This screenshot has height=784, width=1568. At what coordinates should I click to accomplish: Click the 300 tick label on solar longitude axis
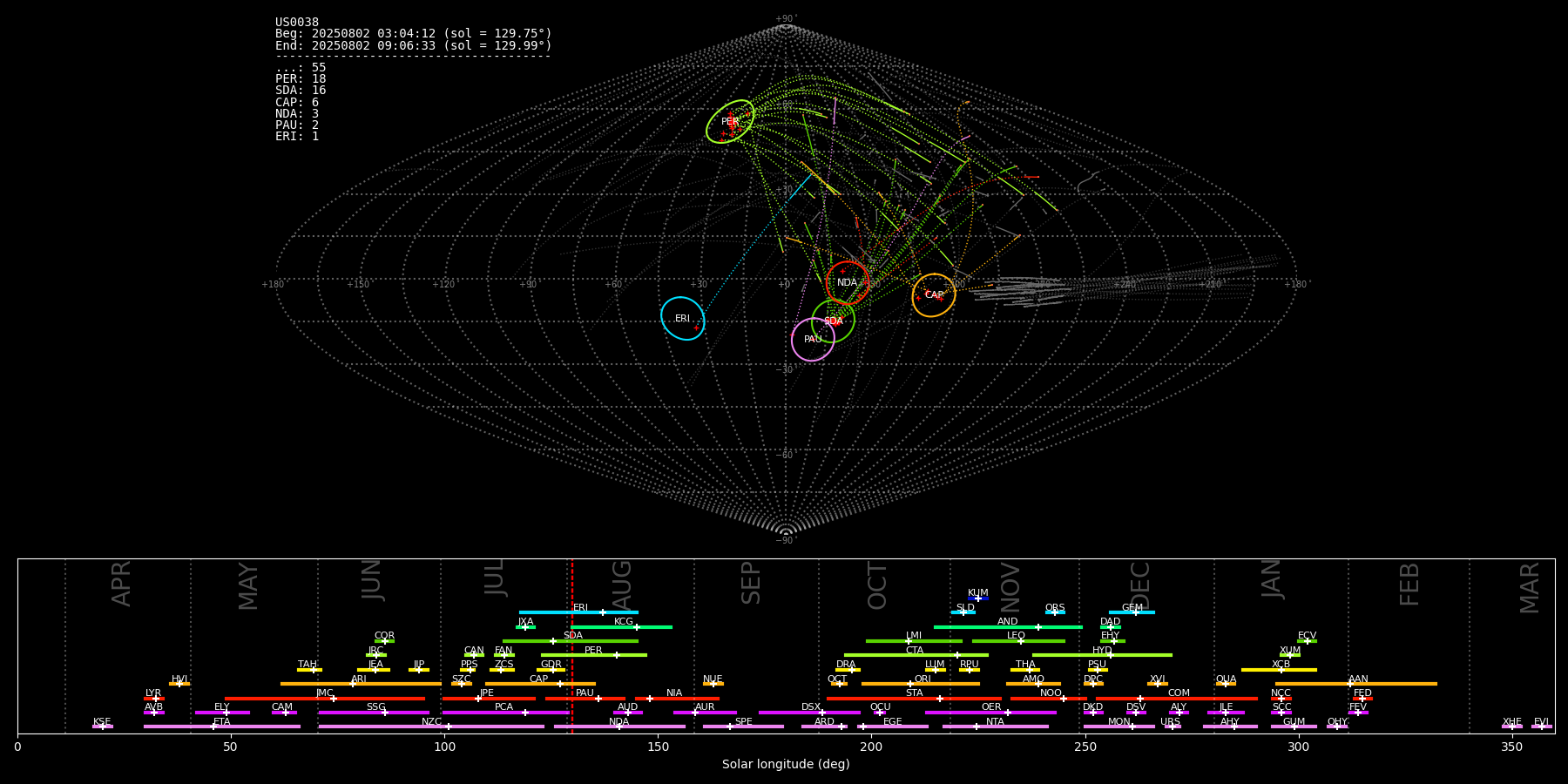(x=1298, y=747)
